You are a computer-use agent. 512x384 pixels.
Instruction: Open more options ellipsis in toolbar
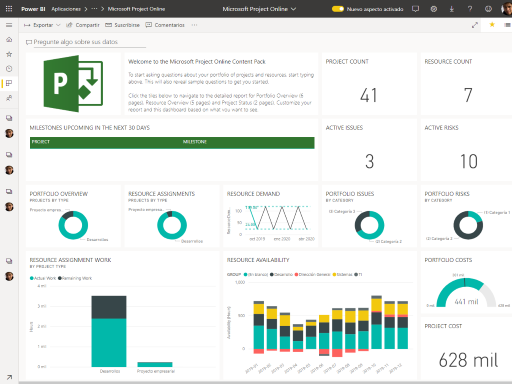pyautogui.click(x=194, y=25)
